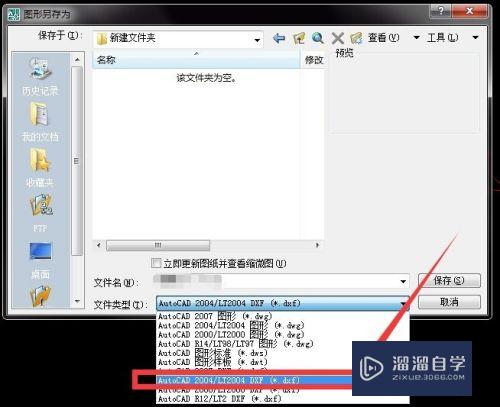
Task: Open the Search the Web icon
Action: coord(318,38)
